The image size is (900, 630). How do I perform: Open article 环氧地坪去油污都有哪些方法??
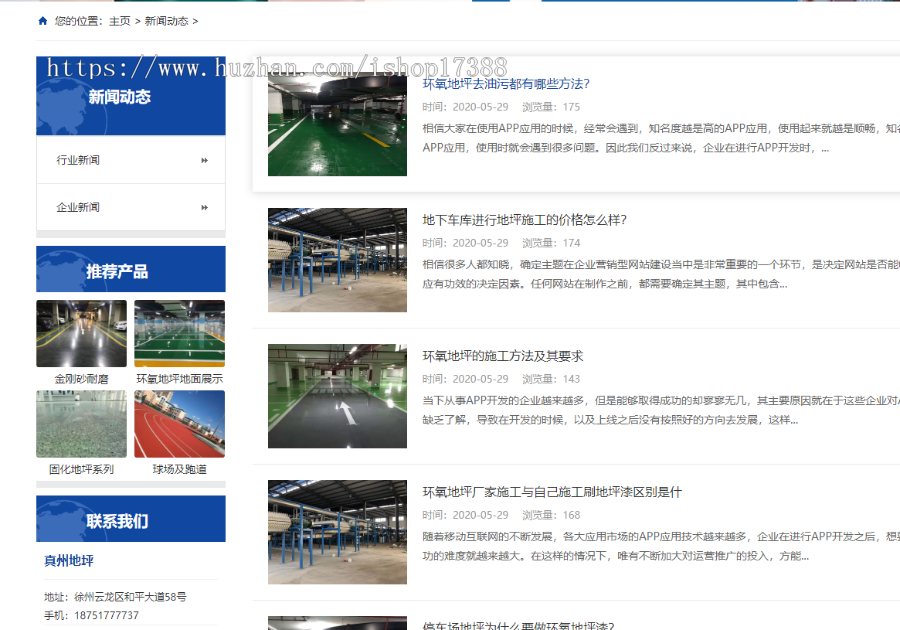coord(506,84)
